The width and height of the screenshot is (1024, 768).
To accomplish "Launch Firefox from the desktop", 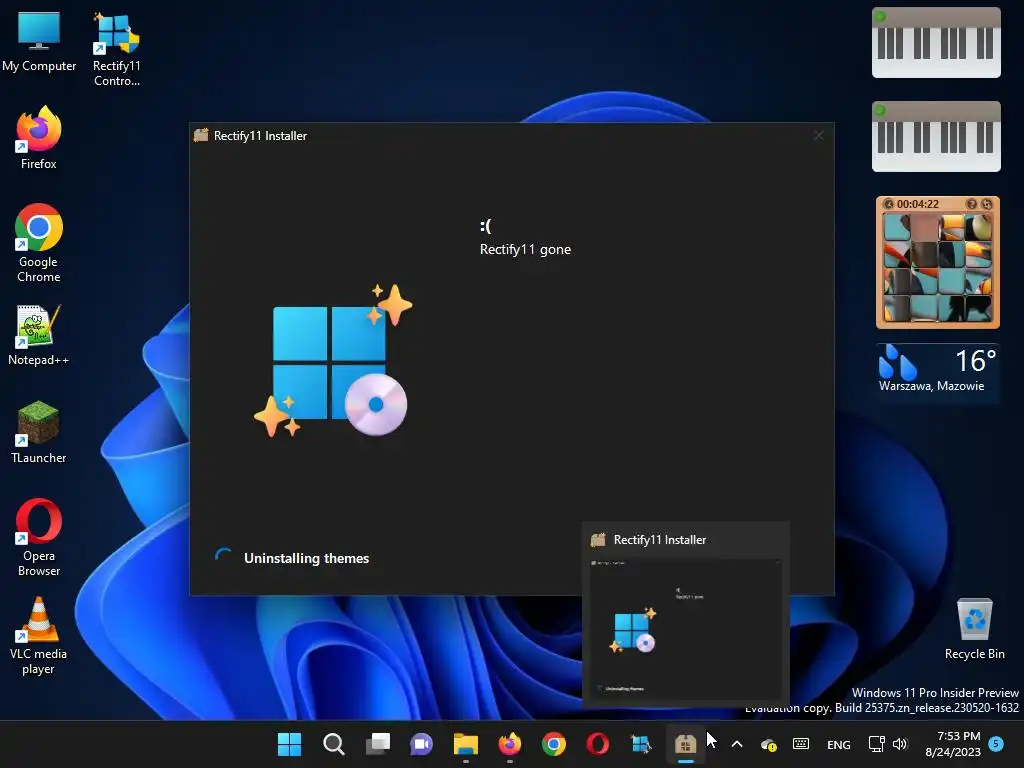I will pos(39,138).
